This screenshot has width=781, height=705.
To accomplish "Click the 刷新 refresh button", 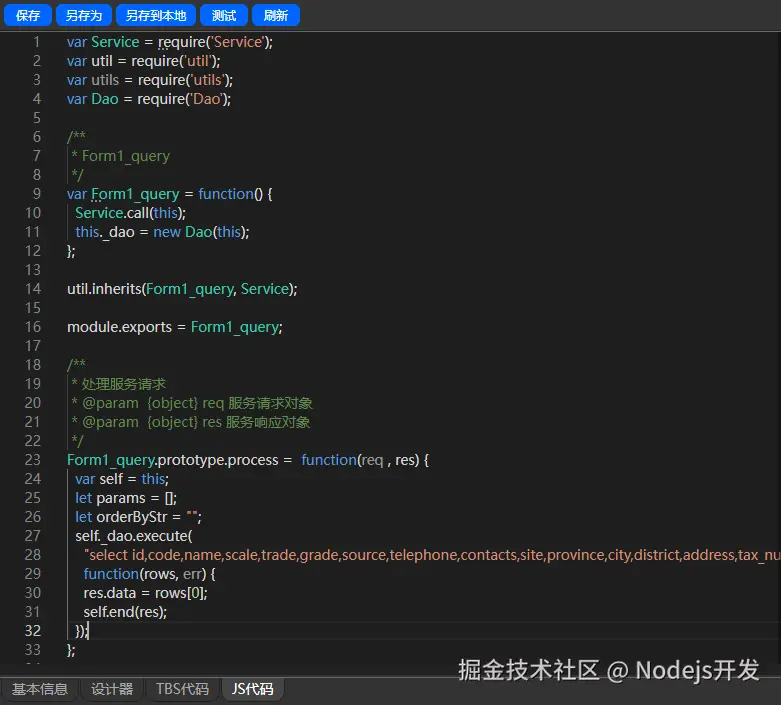I will (276, 15).
